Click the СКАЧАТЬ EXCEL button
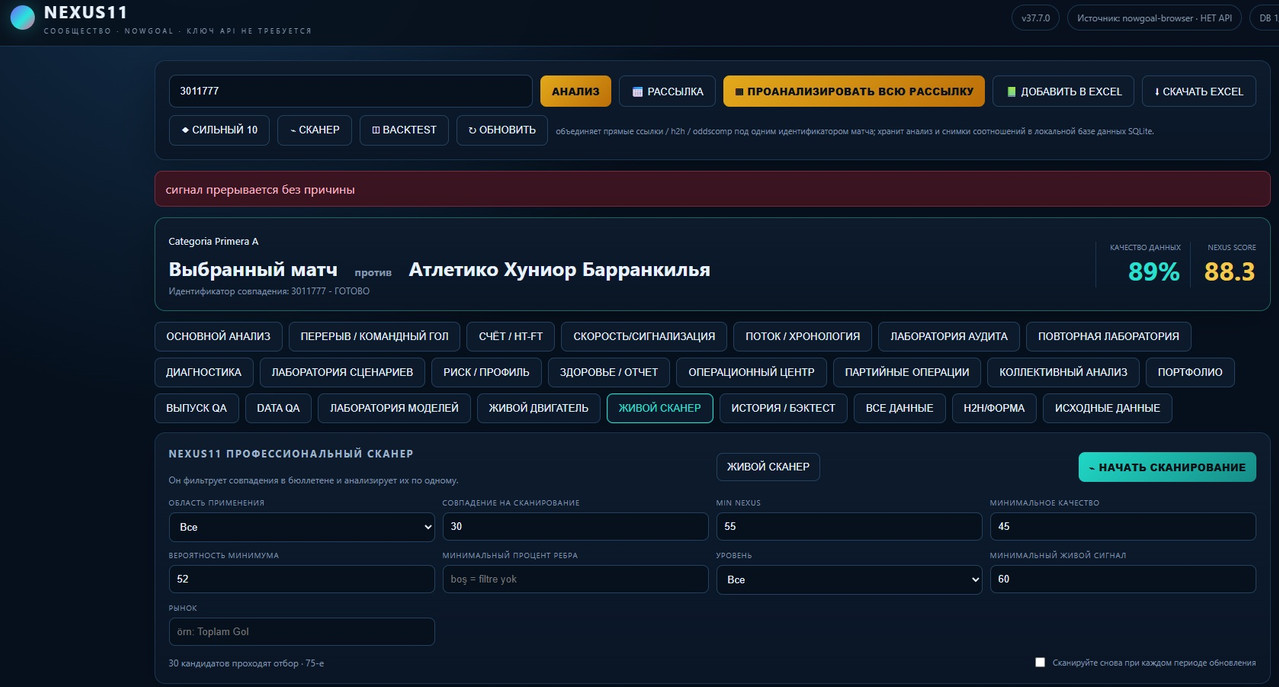The width and height of the screenshot is (1279, 687). [1198, 91]
